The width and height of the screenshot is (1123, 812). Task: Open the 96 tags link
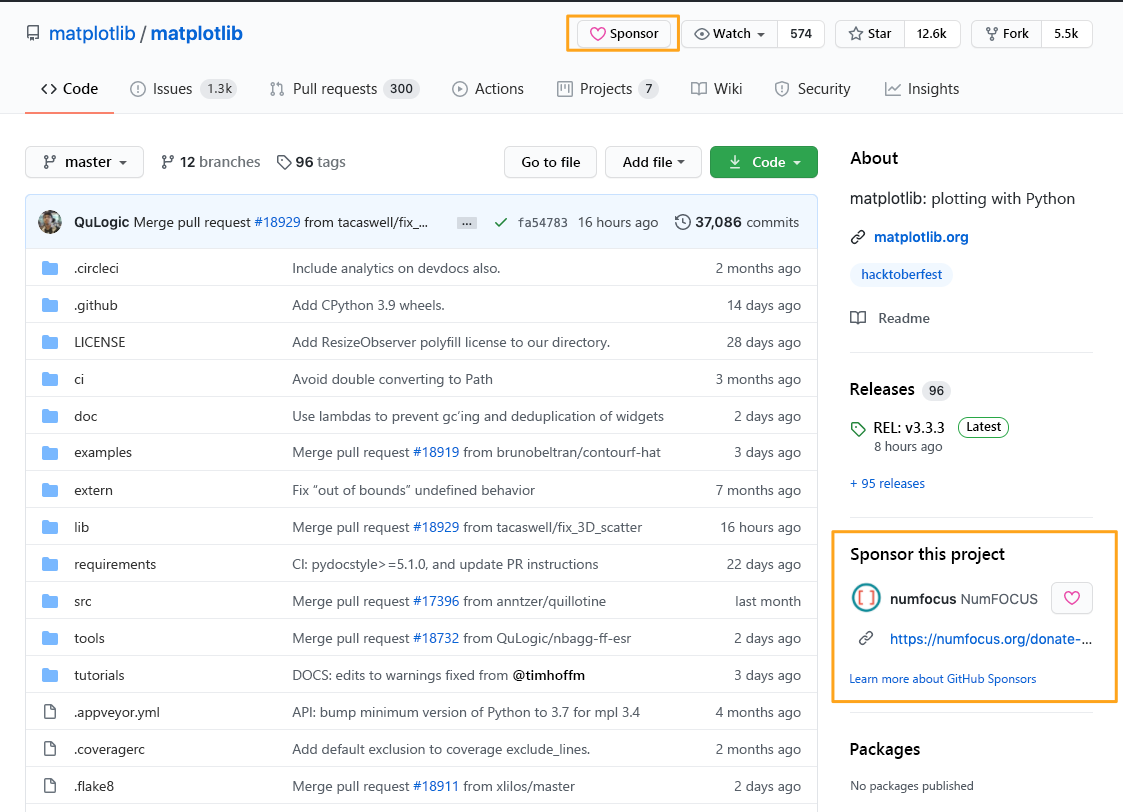(x=312, y=162)
